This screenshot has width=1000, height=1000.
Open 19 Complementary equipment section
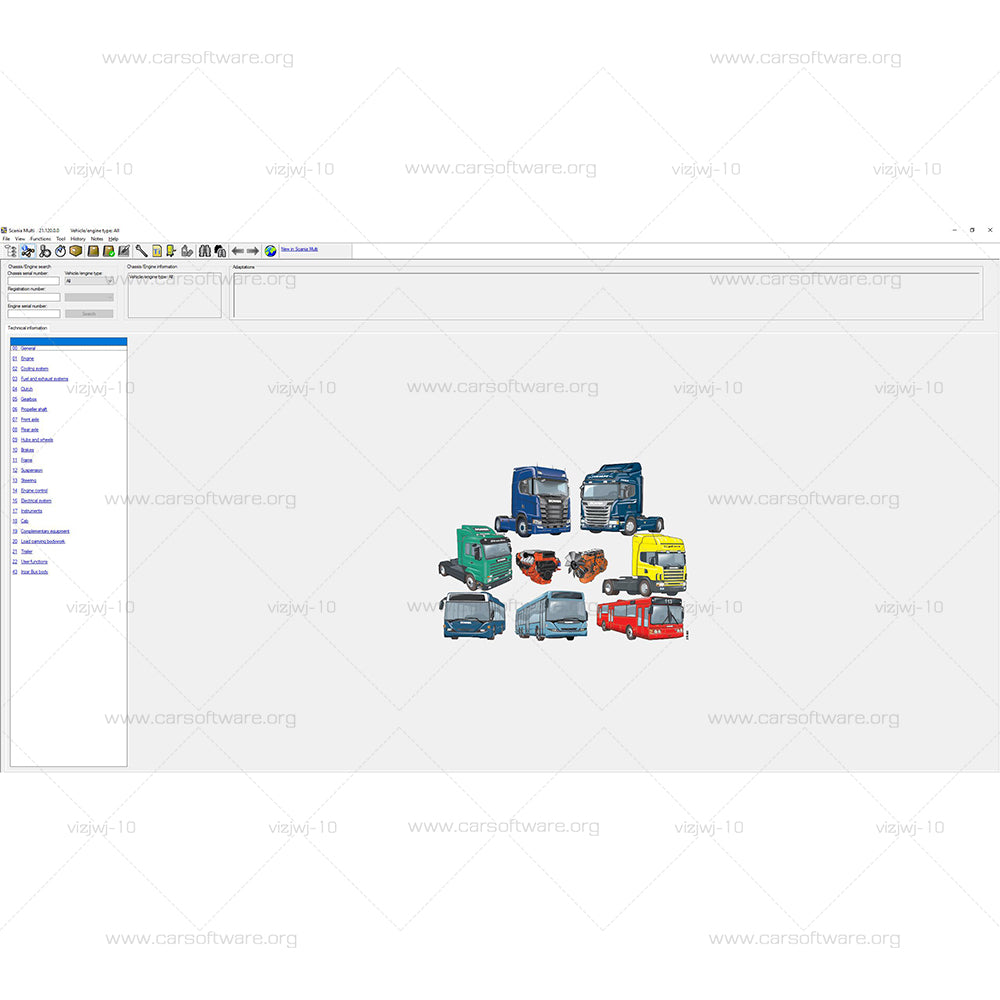pyautogui.click(x=41, y=531)
